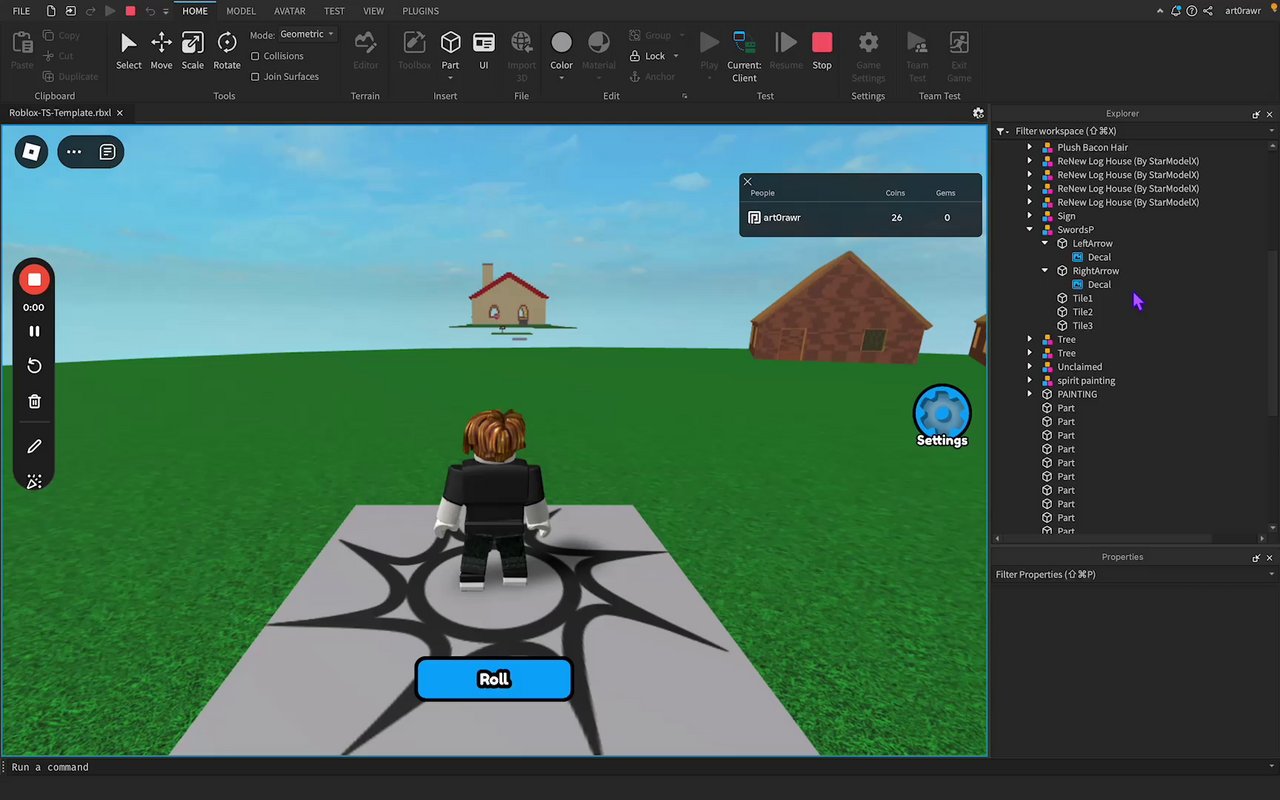Collapse the SwordsP tree node
The image size is (1280, 800).
click(1030, 229)
